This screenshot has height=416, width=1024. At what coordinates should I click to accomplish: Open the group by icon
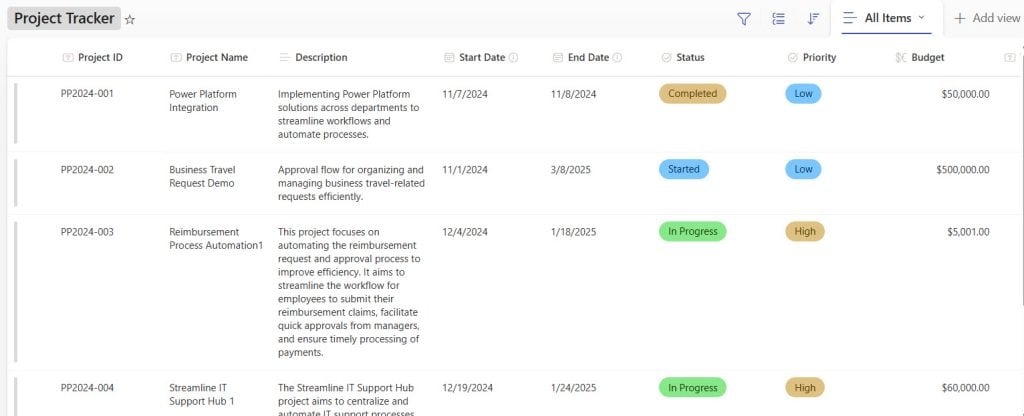click(778, 18)
